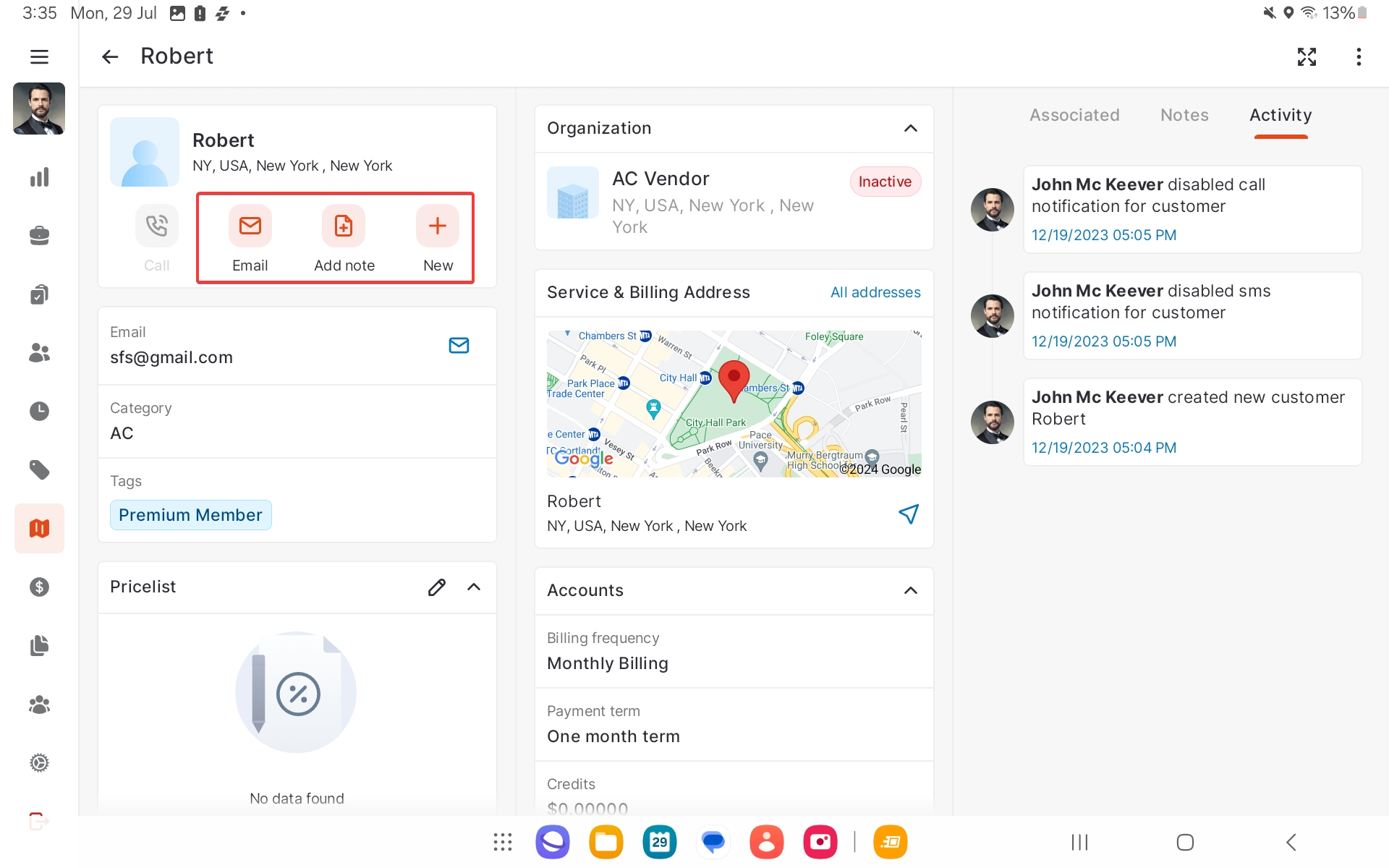
Task: Collapse the Organization section
Action: [910, 128]
